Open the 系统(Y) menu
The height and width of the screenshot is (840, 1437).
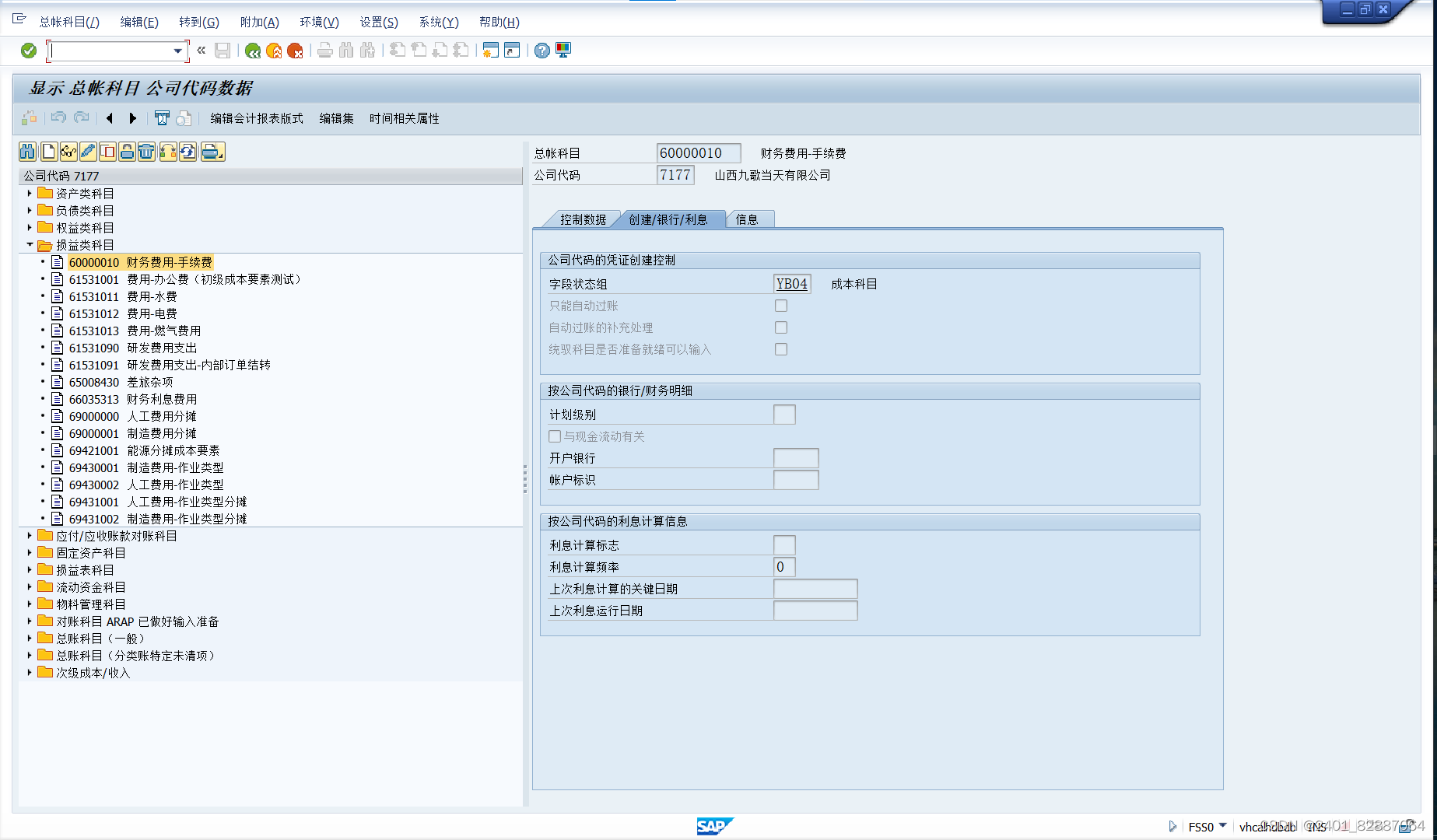[437, 22]
